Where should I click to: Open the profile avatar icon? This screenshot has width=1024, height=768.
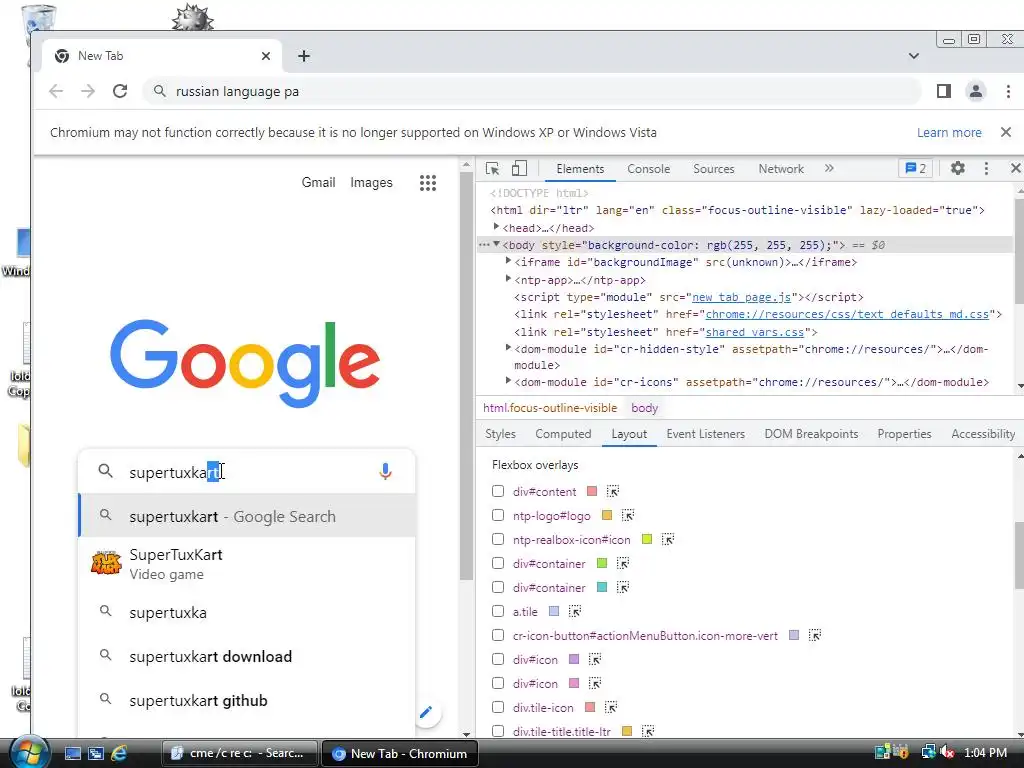976,91
